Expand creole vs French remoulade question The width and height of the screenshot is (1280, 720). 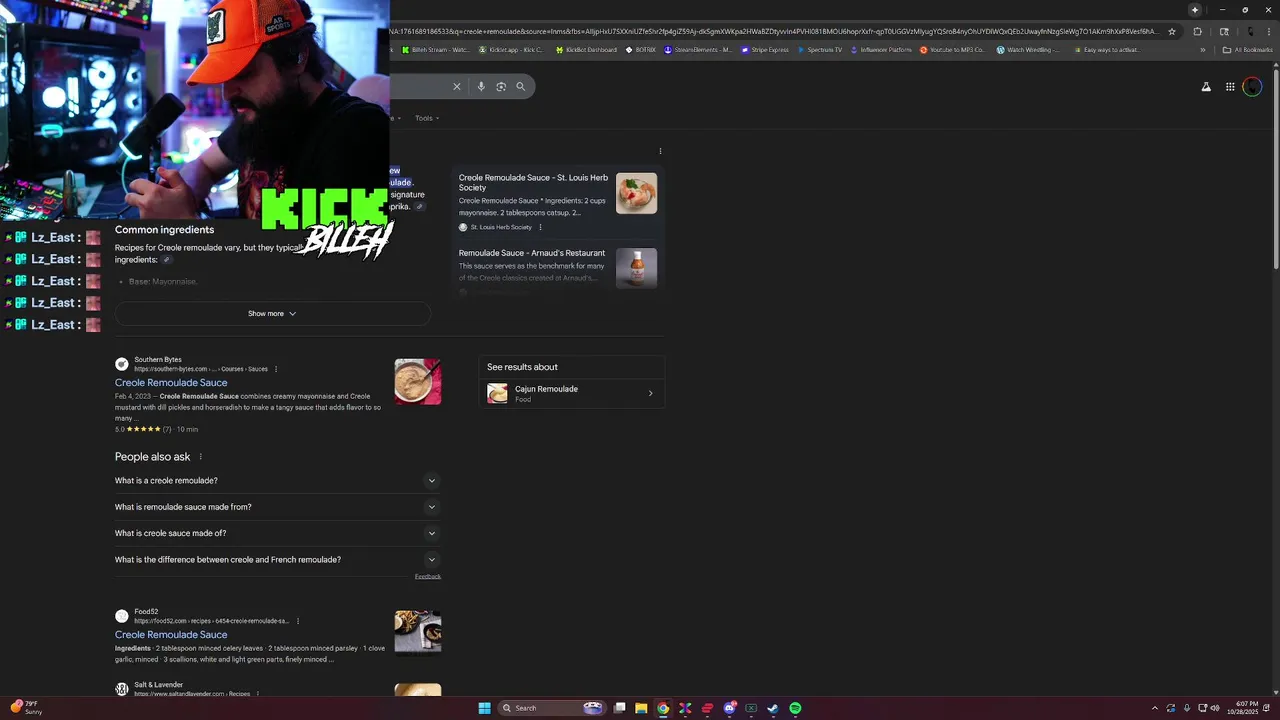tap(277, 560)
